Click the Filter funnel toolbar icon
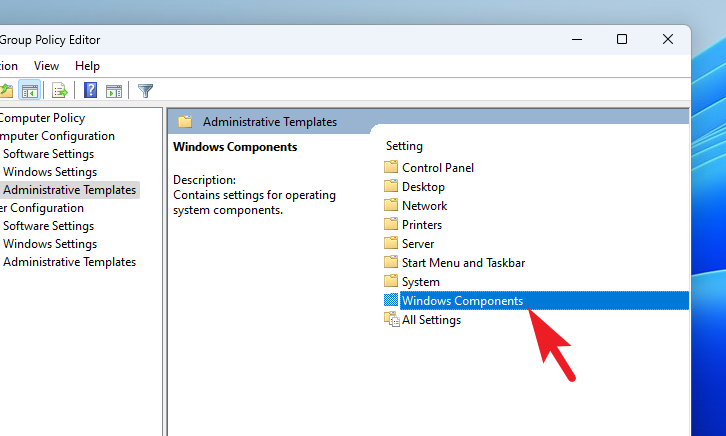 [145, 91]
